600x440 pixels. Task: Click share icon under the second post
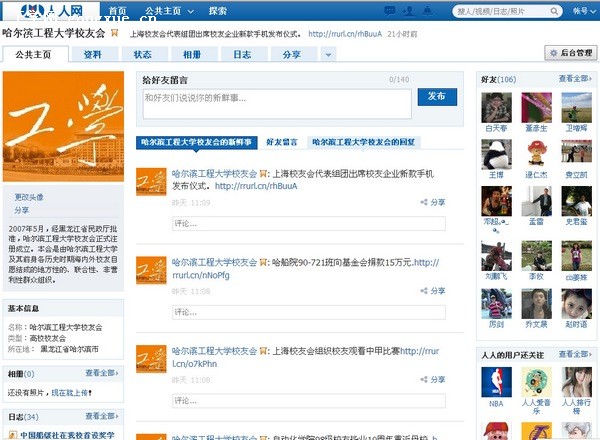[x=433, y=292]
